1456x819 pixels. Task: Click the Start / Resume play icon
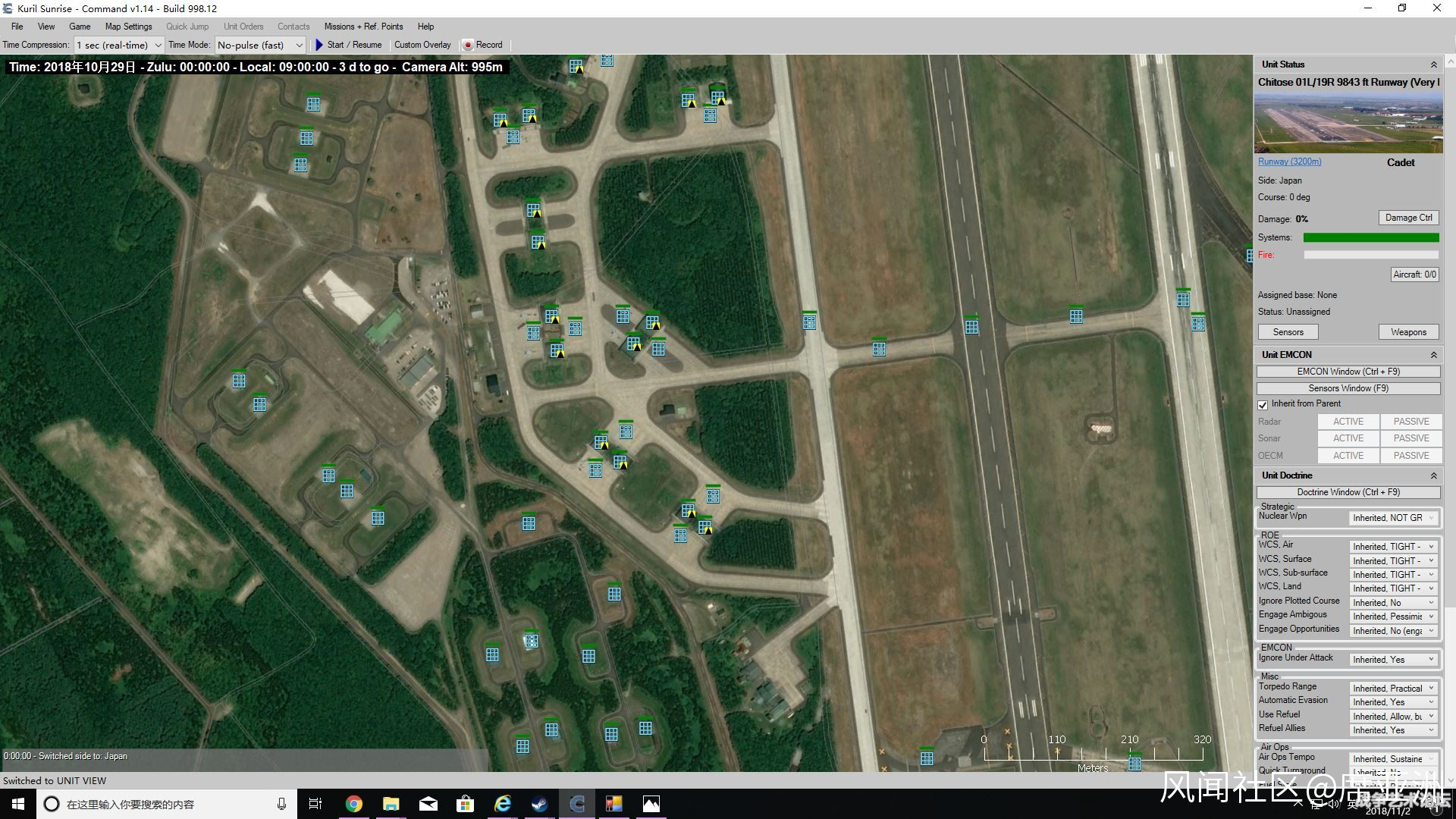[319, 45]
